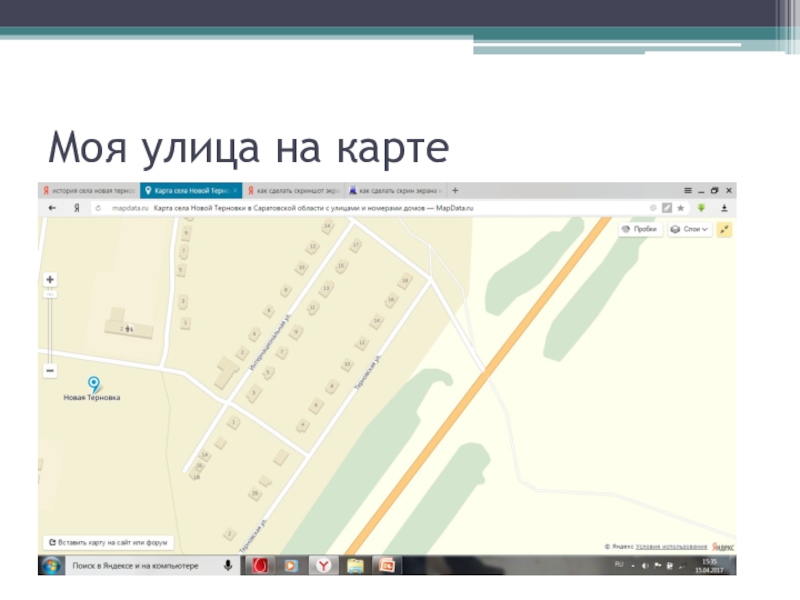This screenshot has height=600, width=800.
Task: Expand map to fullscreen with yellow button
Action: pyautogui.click(x=725, y=229)
